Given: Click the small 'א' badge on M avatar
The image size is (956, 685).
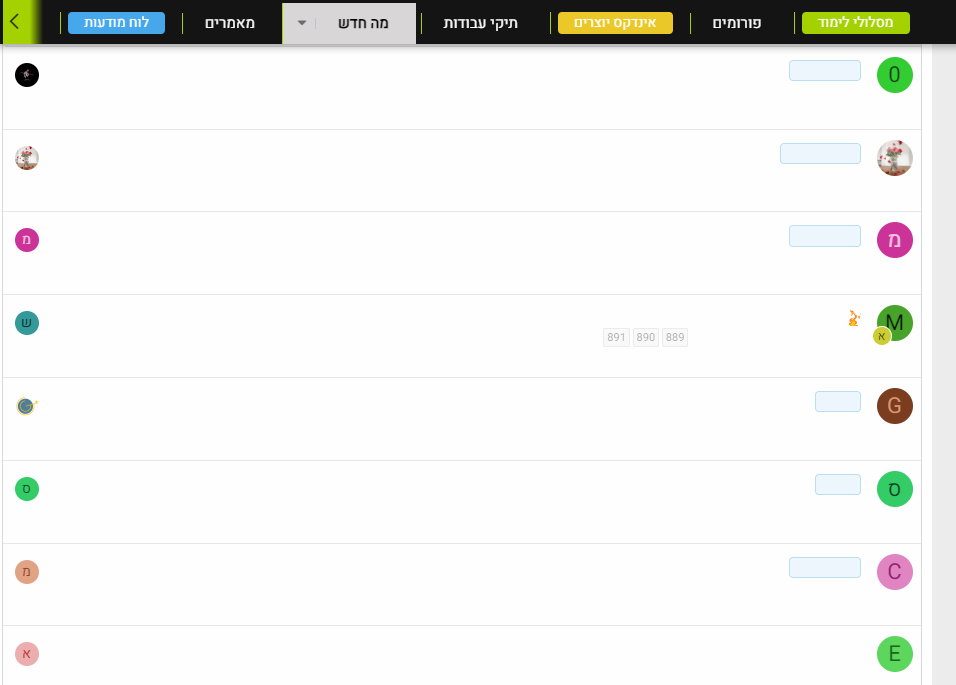Looking at the screenshot, I should click(x=882, y=336).
